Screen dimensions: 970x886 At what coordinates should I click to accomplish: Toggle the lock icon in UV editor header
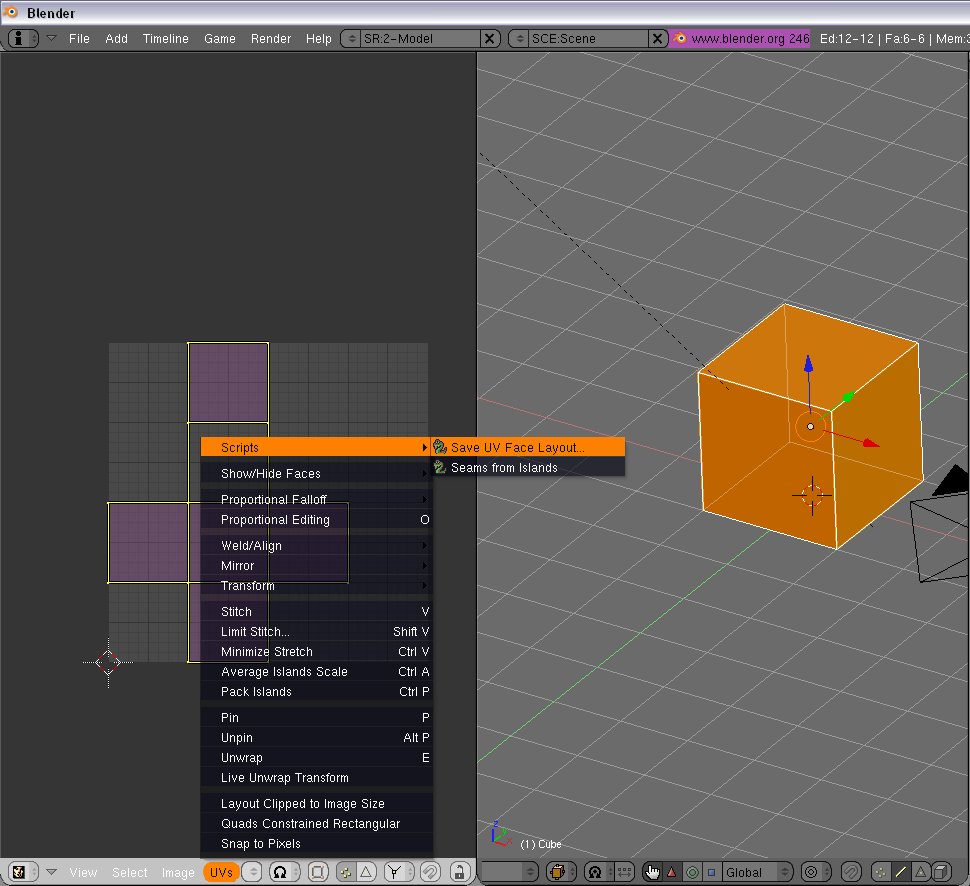point(459,872)
